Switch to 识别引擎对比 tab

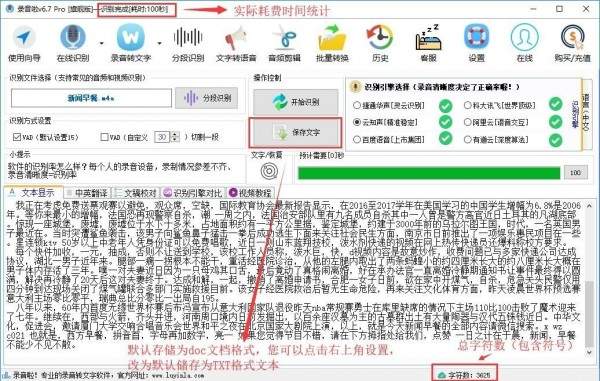193,193
